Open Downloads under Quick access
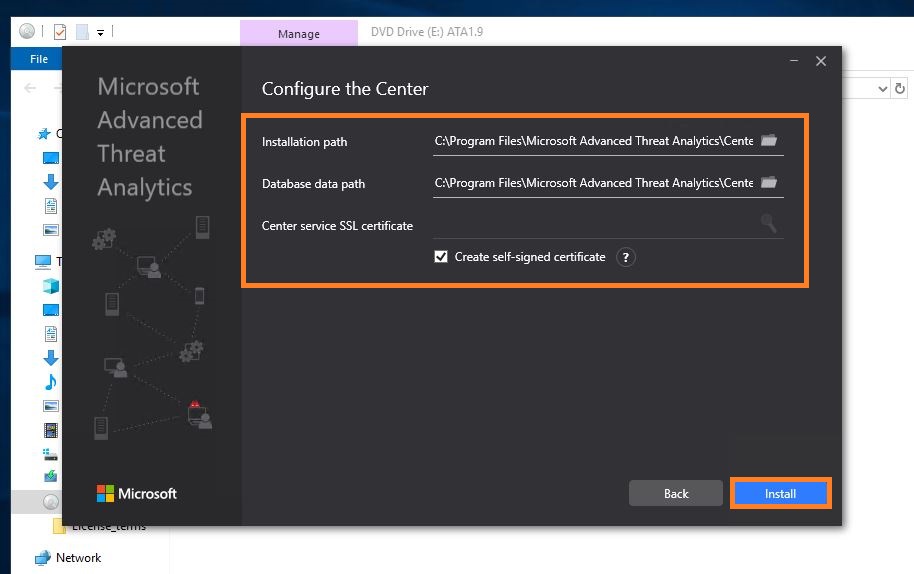This screenshot has height=574, width=914. click(51, 182)
